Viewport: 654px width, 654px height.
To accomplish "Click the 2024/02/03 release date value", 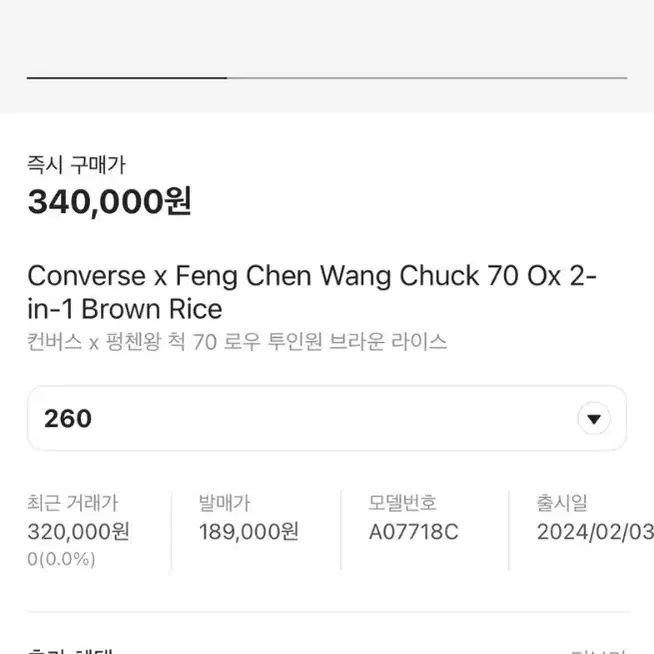I will click(x=595, y=532).
